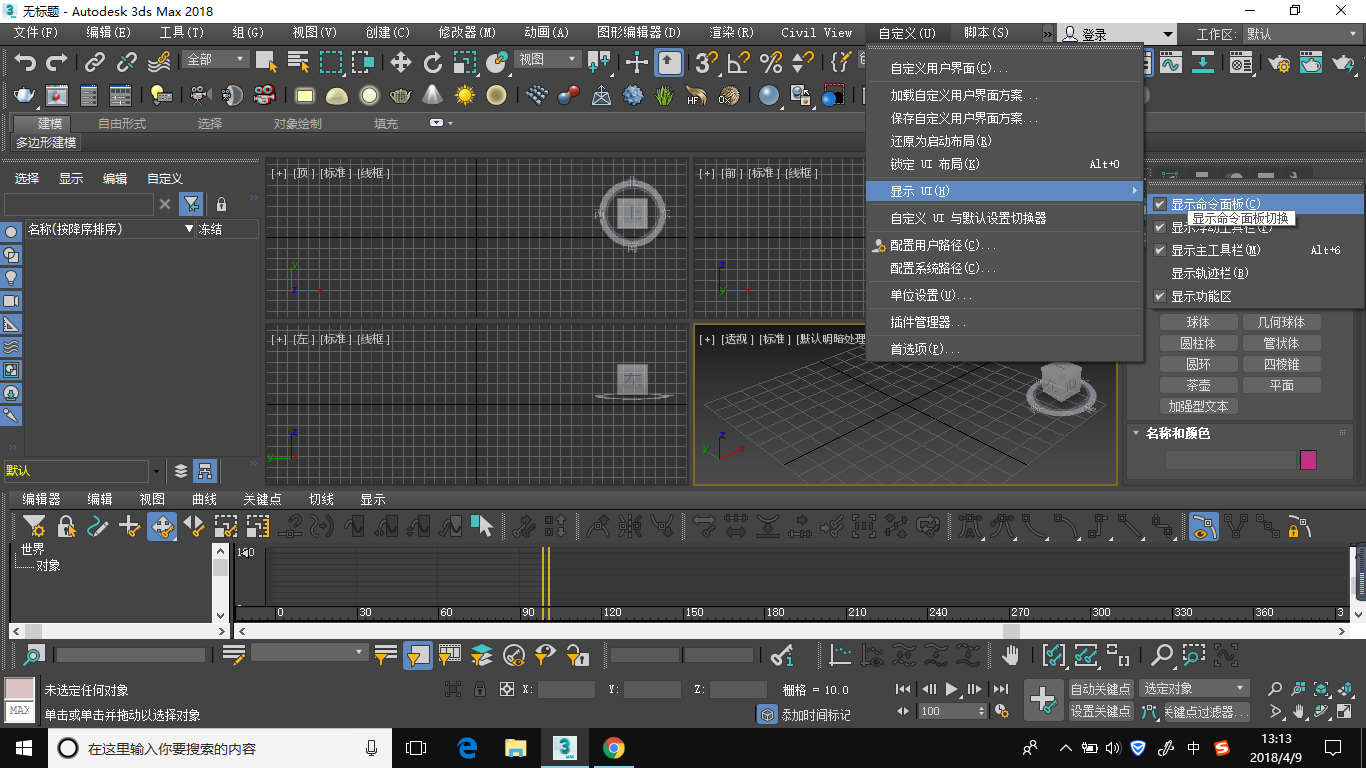
Task: Open the 渲染 menu in menu bar
Action: (x=731, y=33)
